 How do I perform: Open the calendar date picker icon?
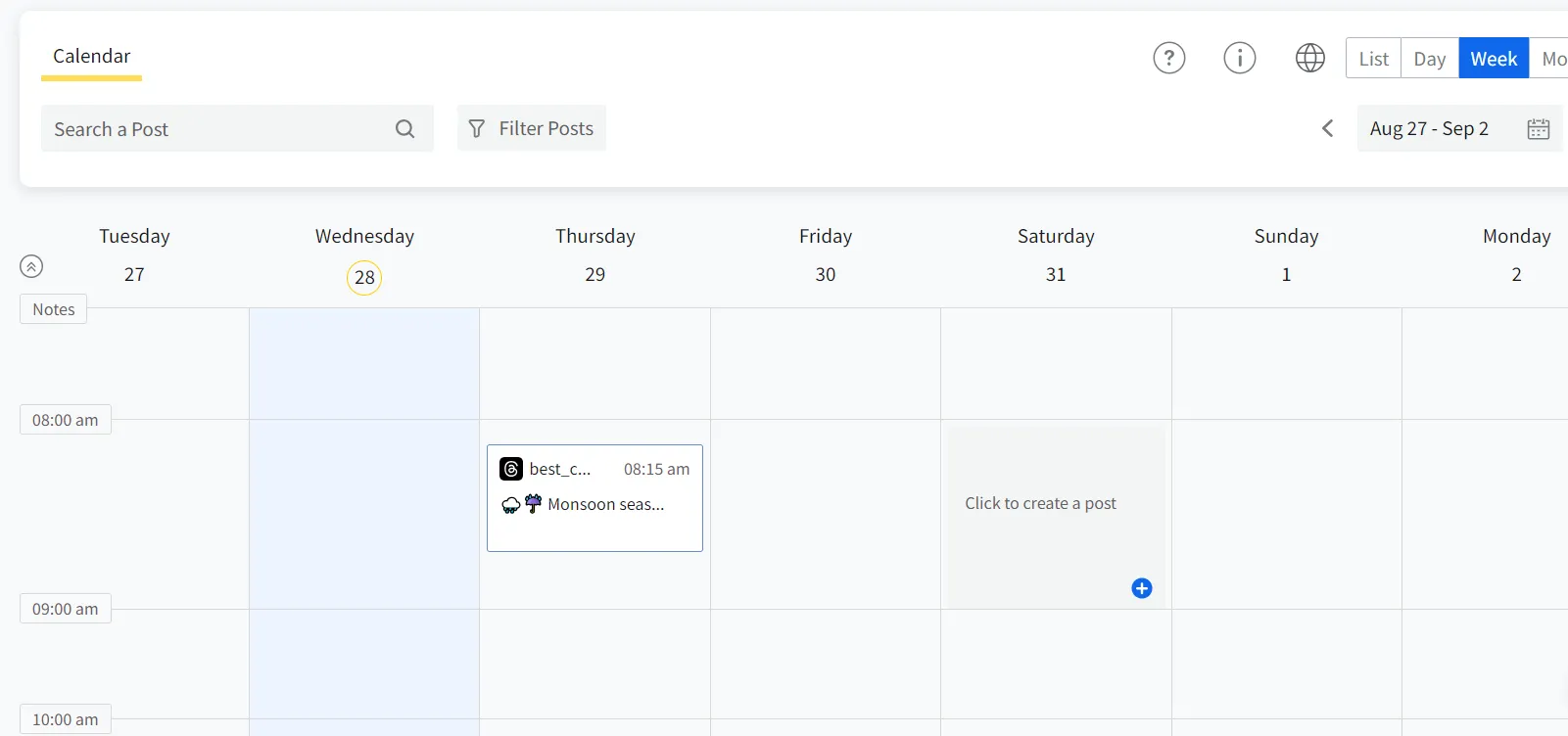click(x=1538, y=128)
